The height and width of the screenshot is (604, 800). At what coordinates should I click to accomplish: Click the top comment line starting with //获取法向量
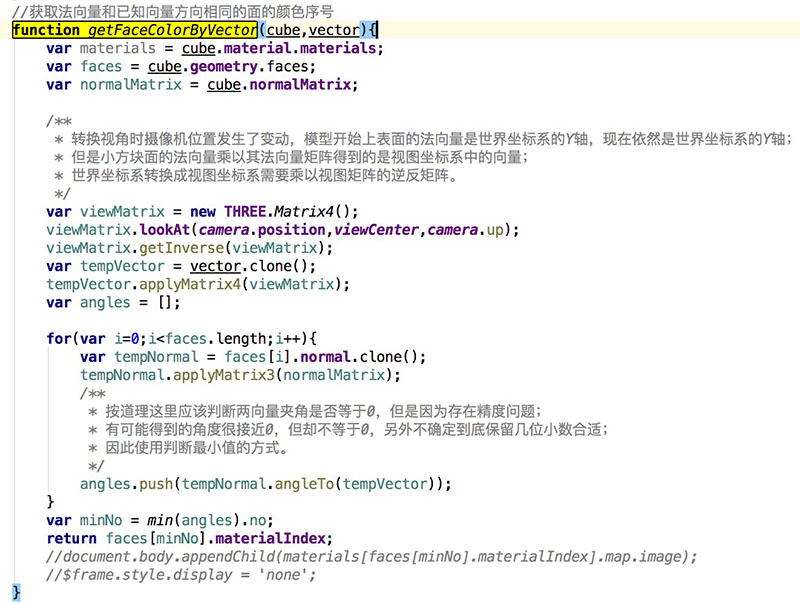[x=172, y=11]
